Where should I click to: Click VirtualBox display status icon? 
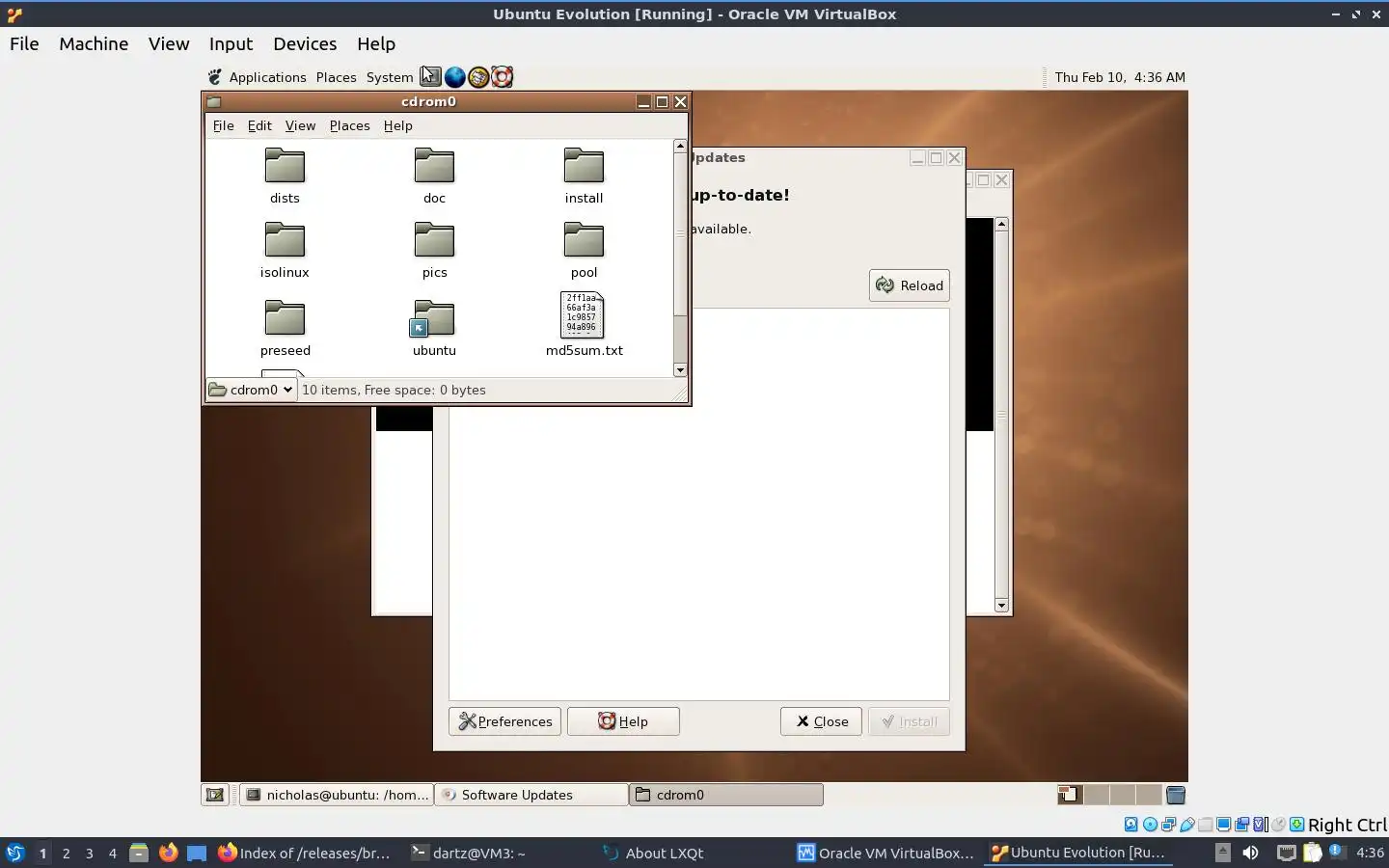(x=1224, y=825)
